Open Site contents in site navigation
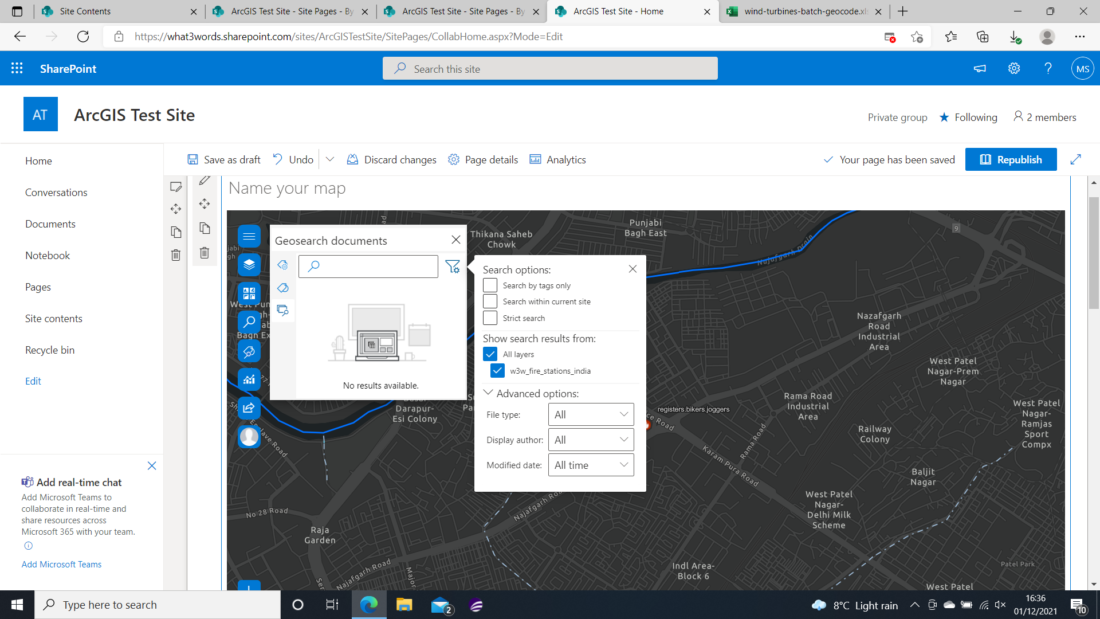Screen dimensions: 1100x619 pyautogui.click(x=53, y=319)
